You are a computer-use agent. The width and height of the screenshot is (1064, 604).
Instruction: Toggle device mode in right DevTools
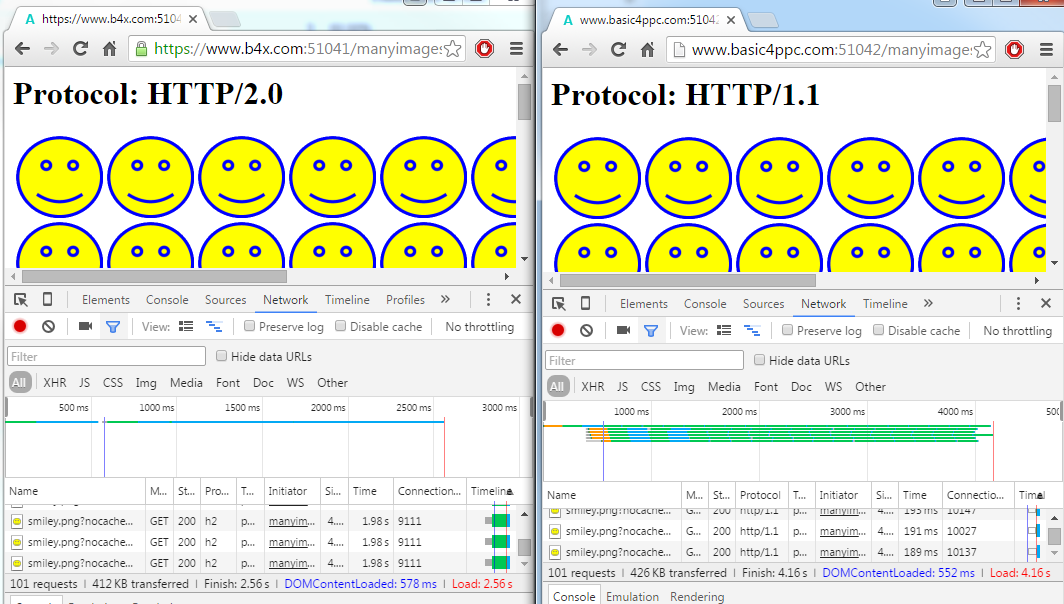pyautogui.click(x=586, y=304)
